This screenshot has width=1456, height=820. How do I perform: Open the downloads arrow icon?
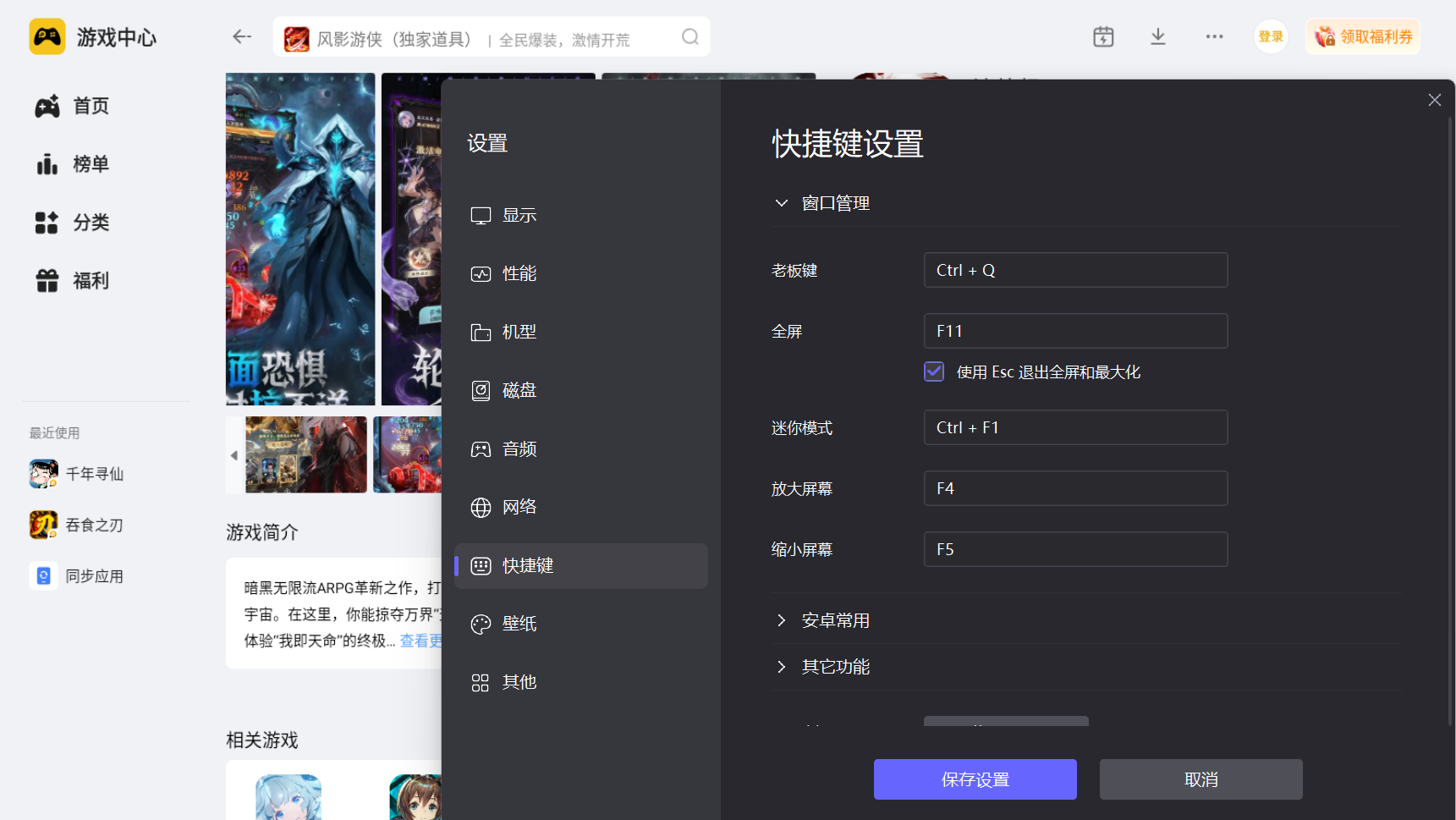(1158, 36)
